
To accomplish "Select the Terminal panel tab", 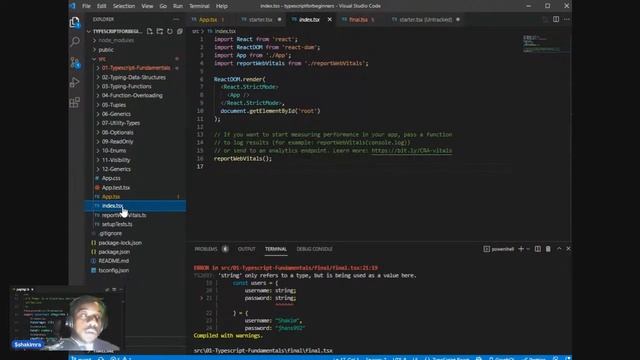I will (276, 249).
